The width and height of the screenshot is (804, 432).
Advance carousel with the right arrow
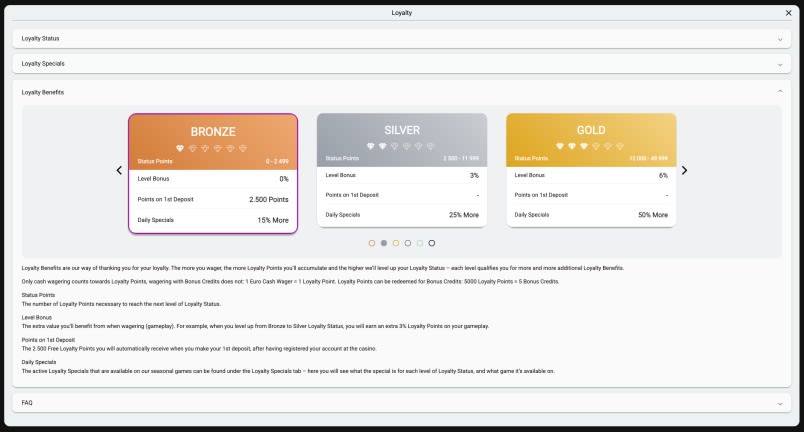684,171
